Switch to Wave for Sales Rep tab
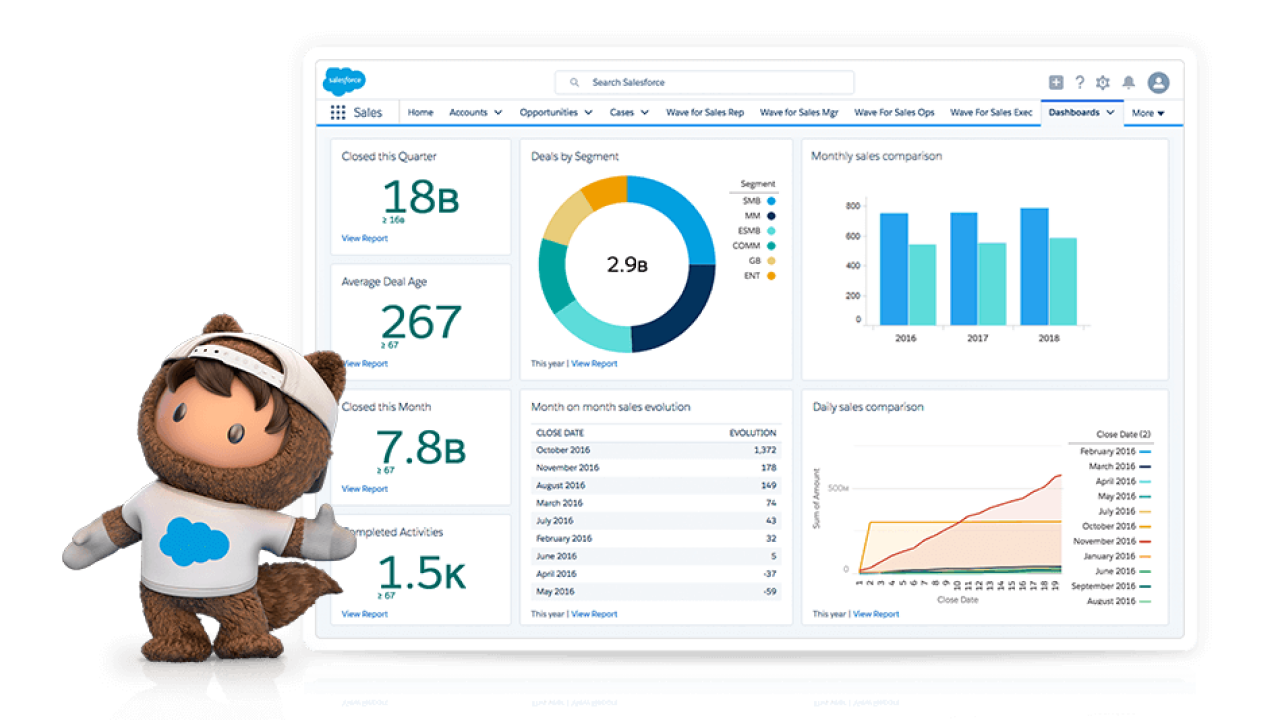The image size is (1280, 720). [705, 113]
